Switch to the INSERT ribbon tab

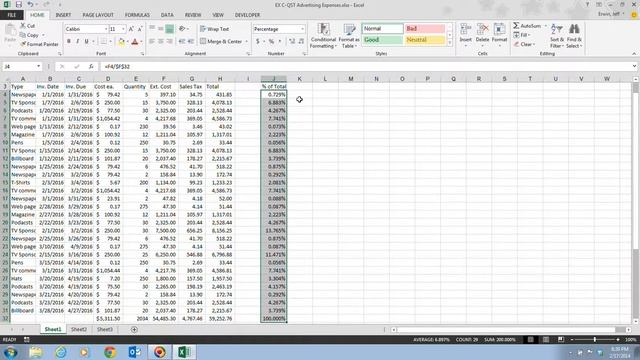pyautogui.click(x=63, y=15)
